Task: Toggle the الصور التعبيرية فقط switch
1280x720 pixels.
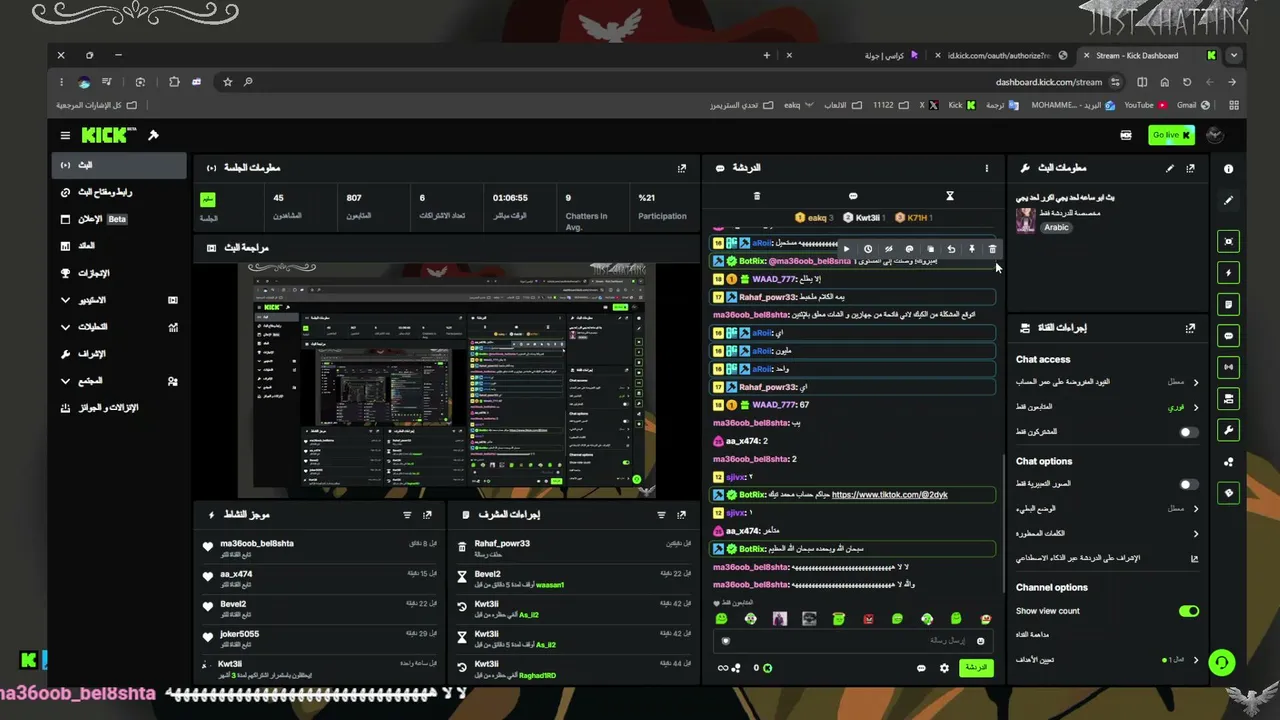Action: tap(1188, 484)
